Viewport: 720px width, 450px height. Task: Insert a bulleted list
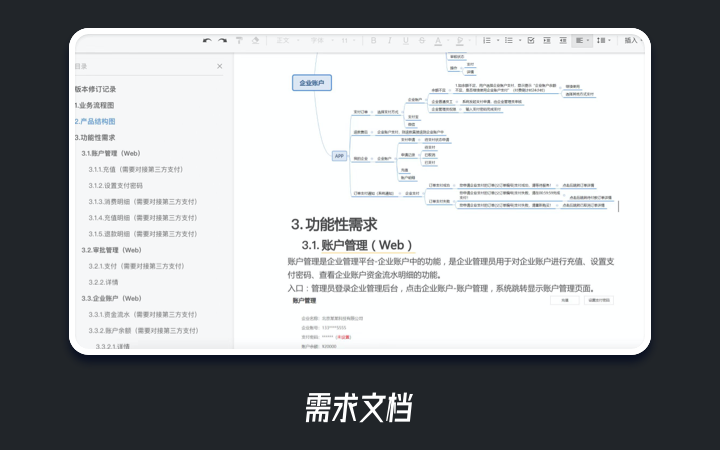[510, 41]
